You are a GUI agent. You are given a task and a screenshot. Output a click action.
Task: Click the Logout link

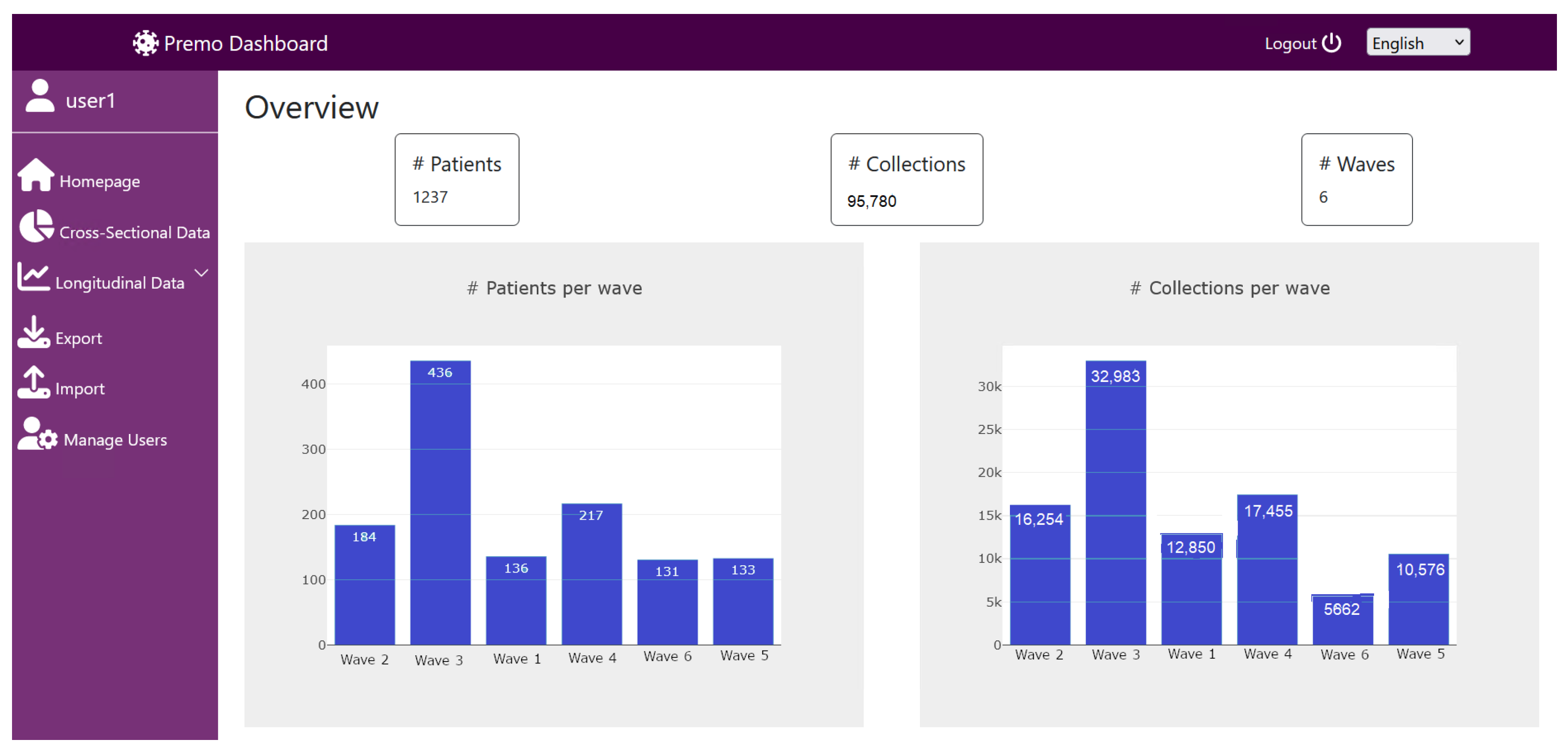point(1290,44)
